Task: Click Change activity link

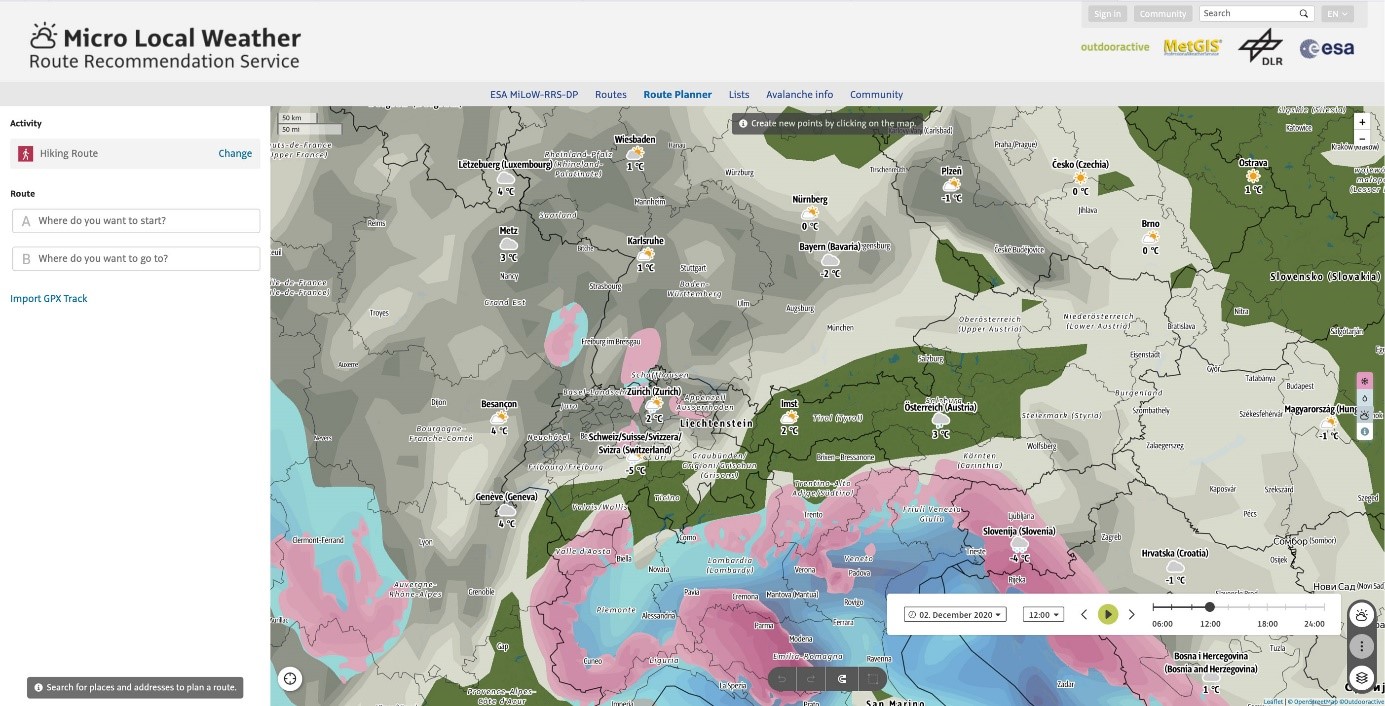Action: tap(235, 154)
